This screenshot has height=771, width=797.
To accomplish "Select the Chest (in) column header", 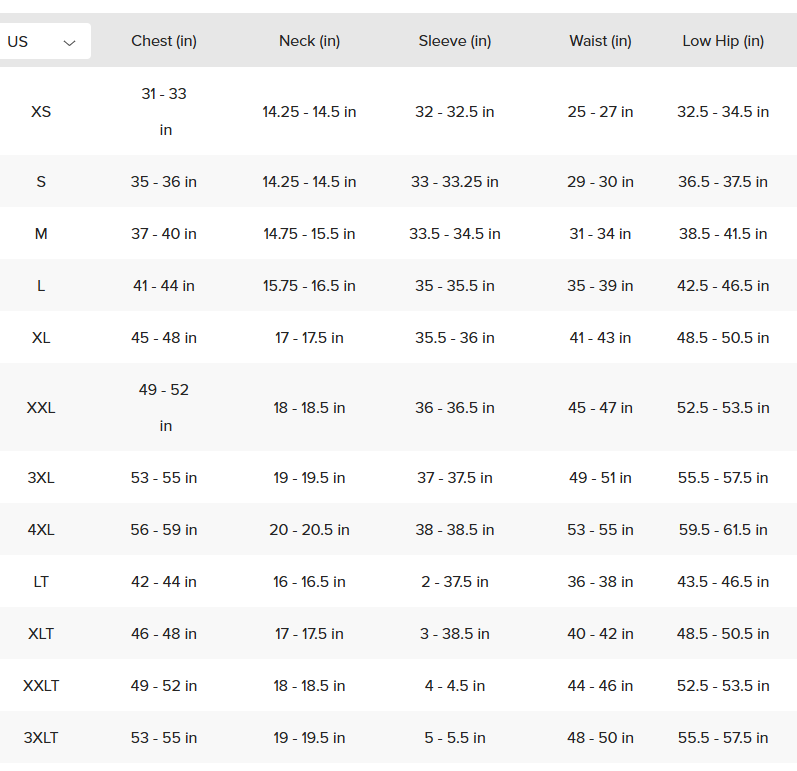I will pyautogui.click(x=164, y=41).
